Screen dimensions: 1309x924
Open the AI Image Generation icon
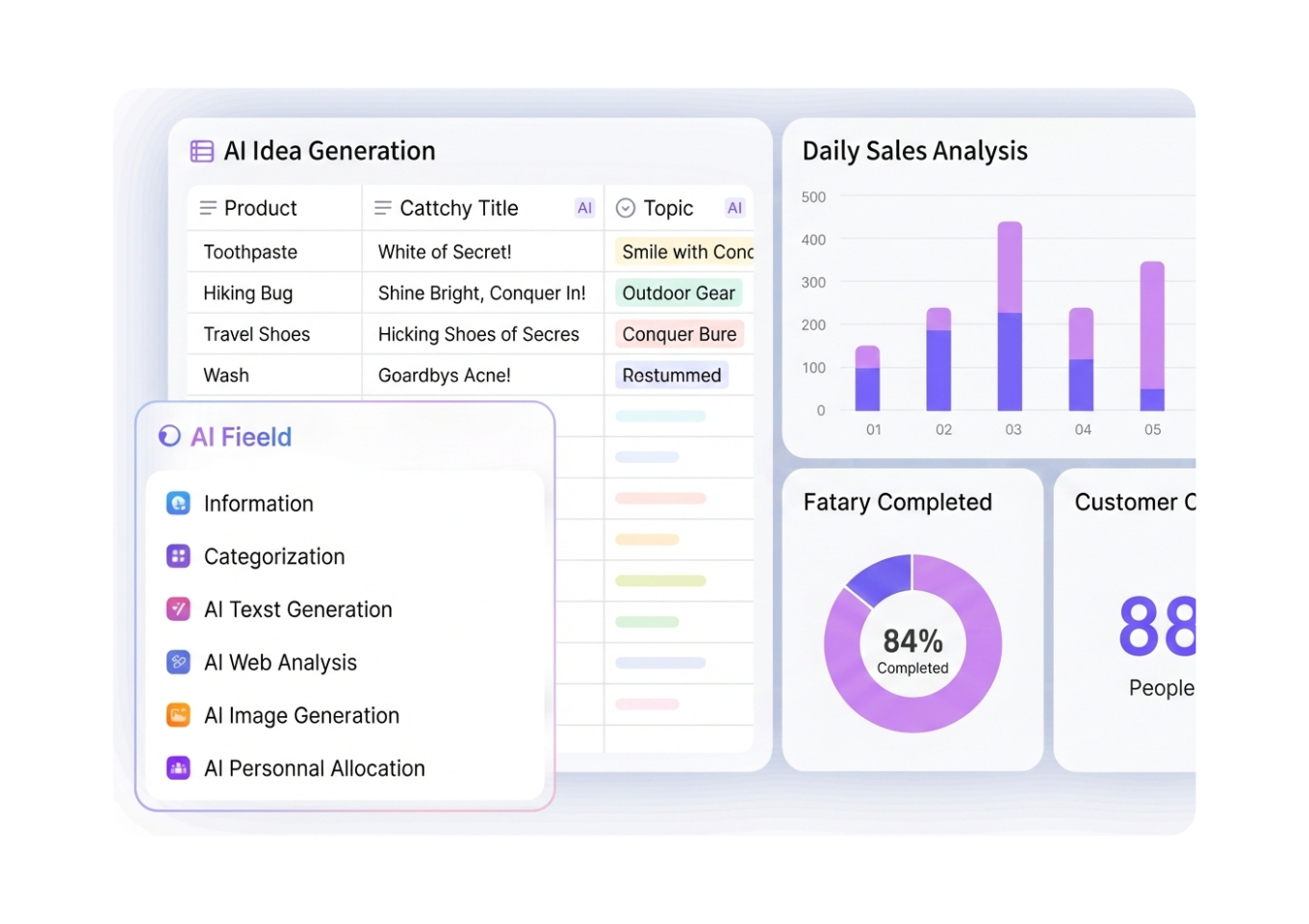click(178, 714)
